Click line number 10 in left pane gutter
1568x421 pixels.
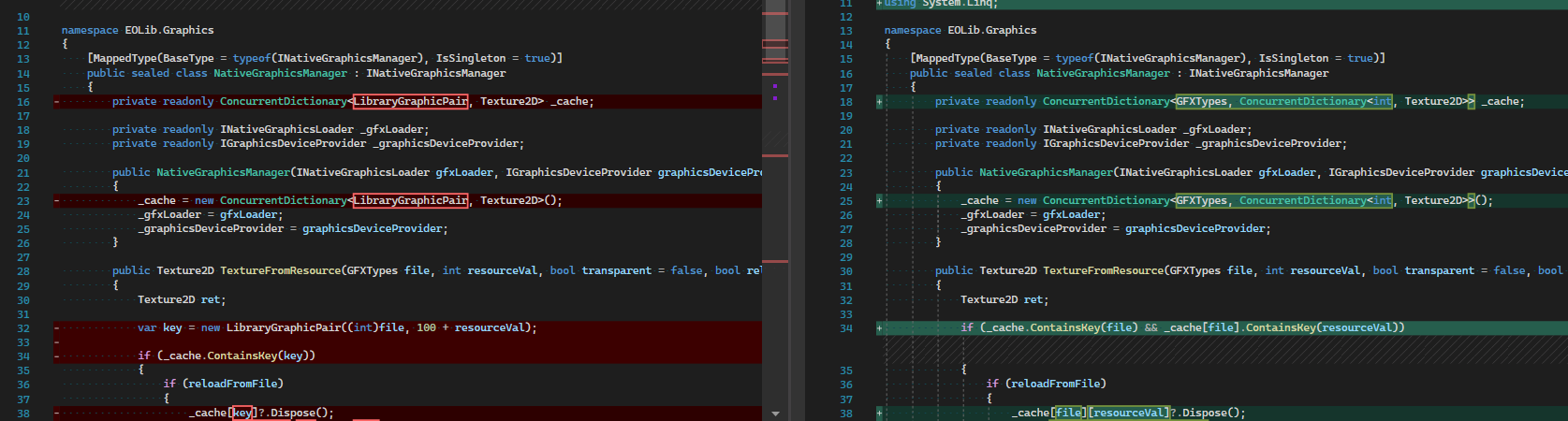coord(23,17)
